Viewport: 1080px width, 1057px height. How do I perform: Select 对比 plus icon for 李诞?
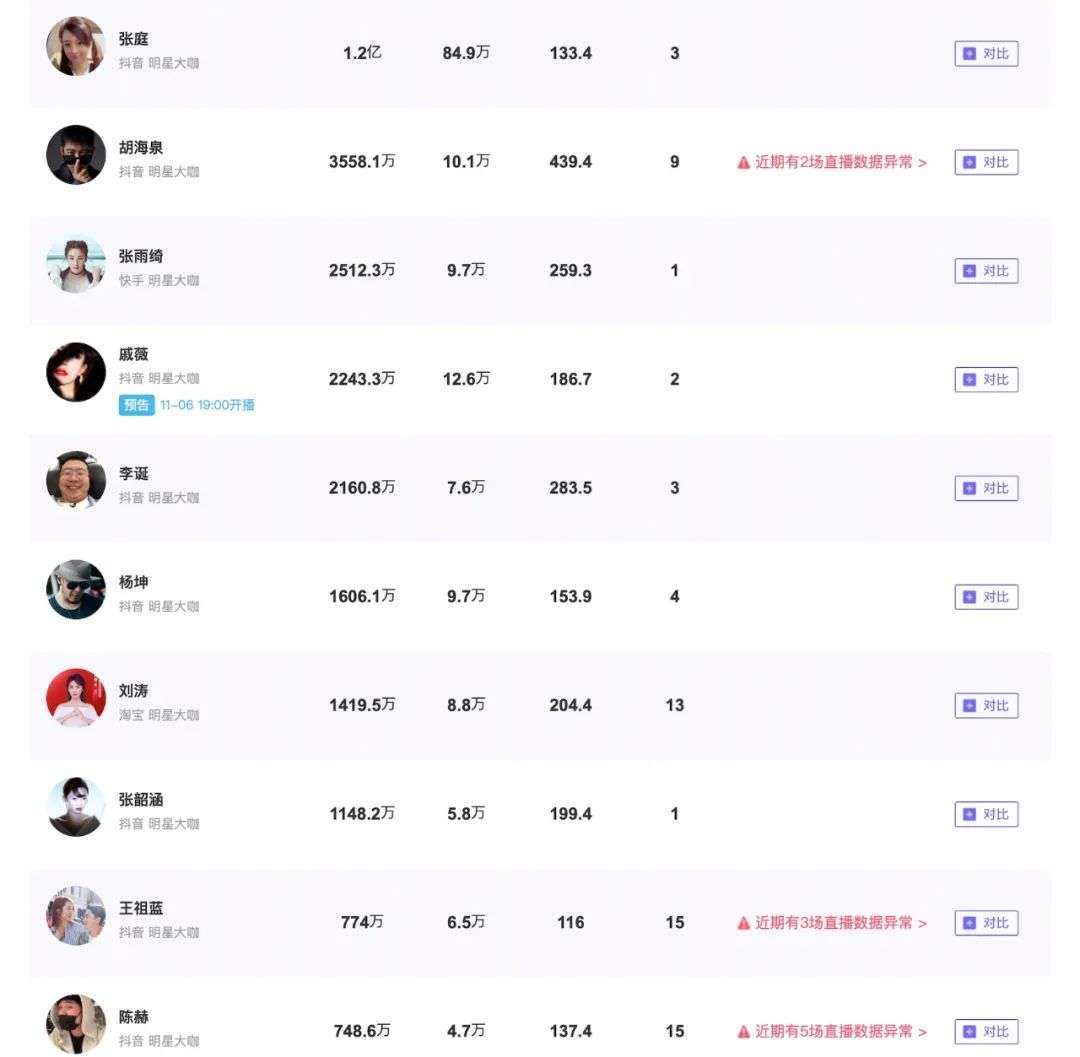tap(969, 489)
